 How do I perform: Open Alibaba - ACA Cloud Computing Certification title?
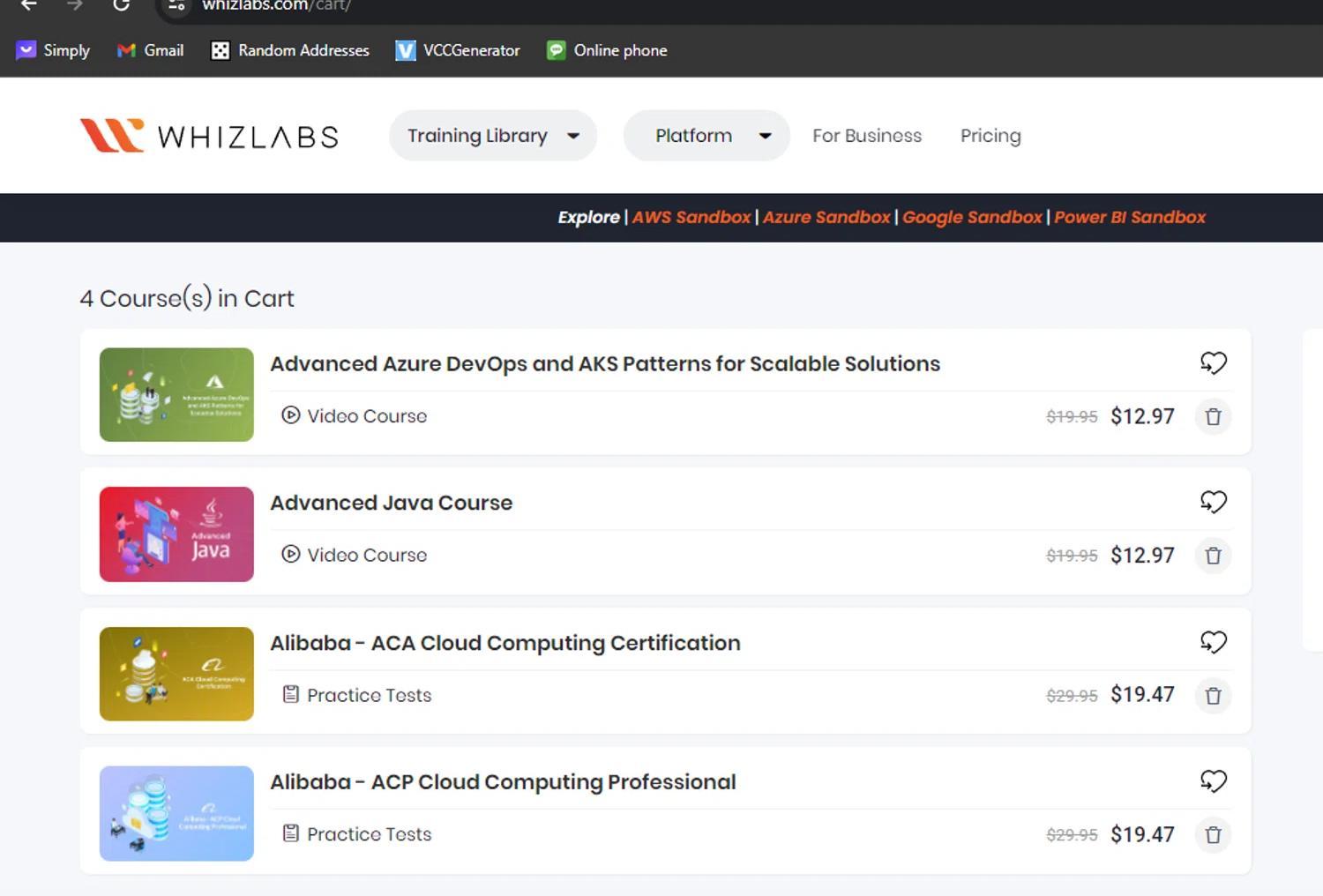click(505, 643)
